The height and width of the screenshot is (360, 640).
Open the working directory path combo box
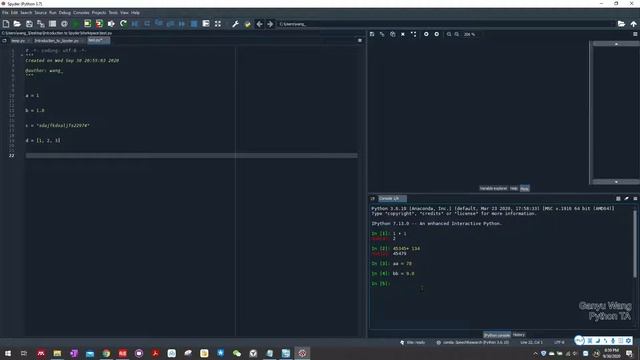tap(446, 24)
